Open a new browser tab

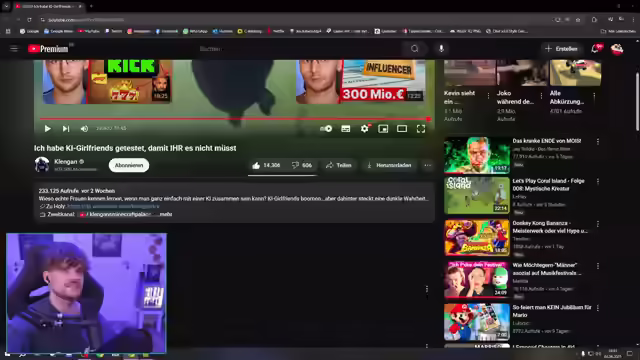(91, 6)
